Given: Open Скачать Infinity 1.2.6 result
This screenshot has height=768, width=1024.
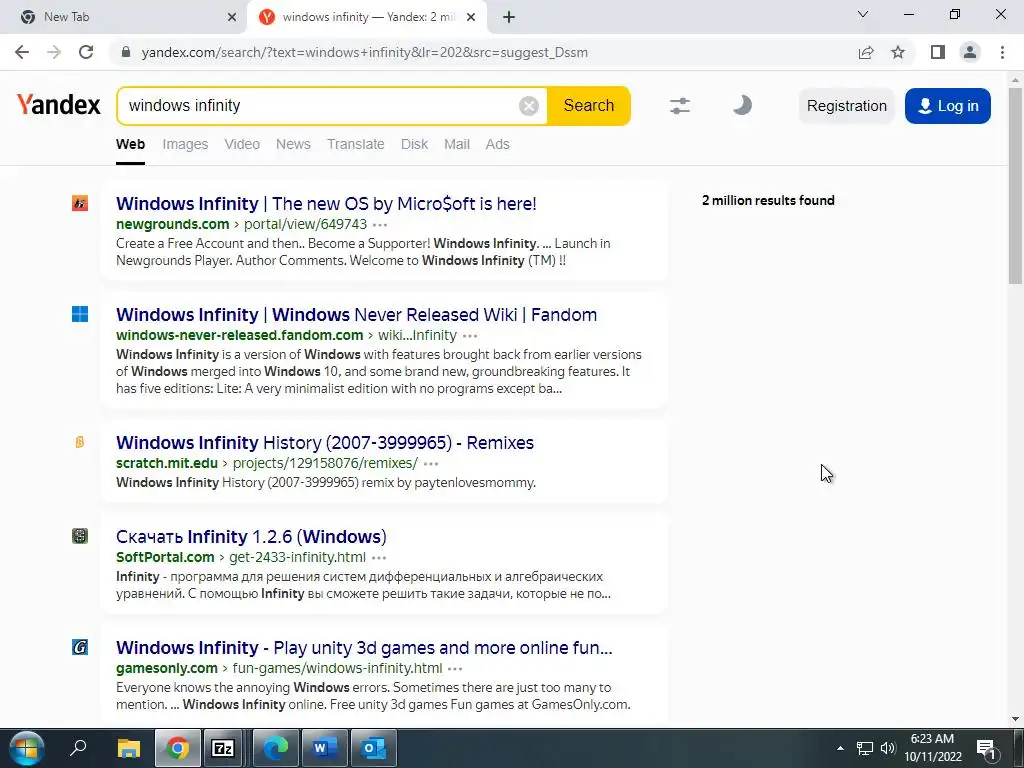Looking at the screenshot, I should coord(251,537).
